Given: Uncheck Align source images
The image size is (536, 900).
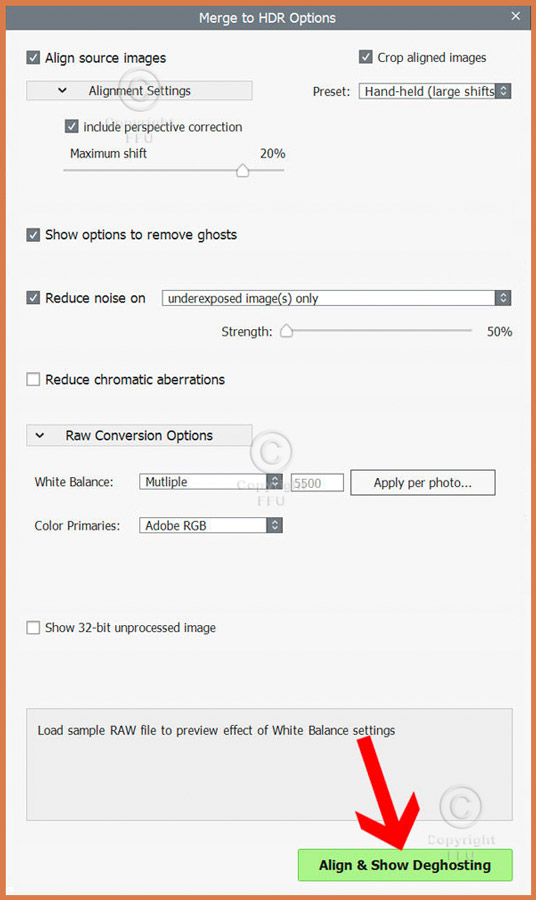Looking at the screenshot, I should [33, 58].
